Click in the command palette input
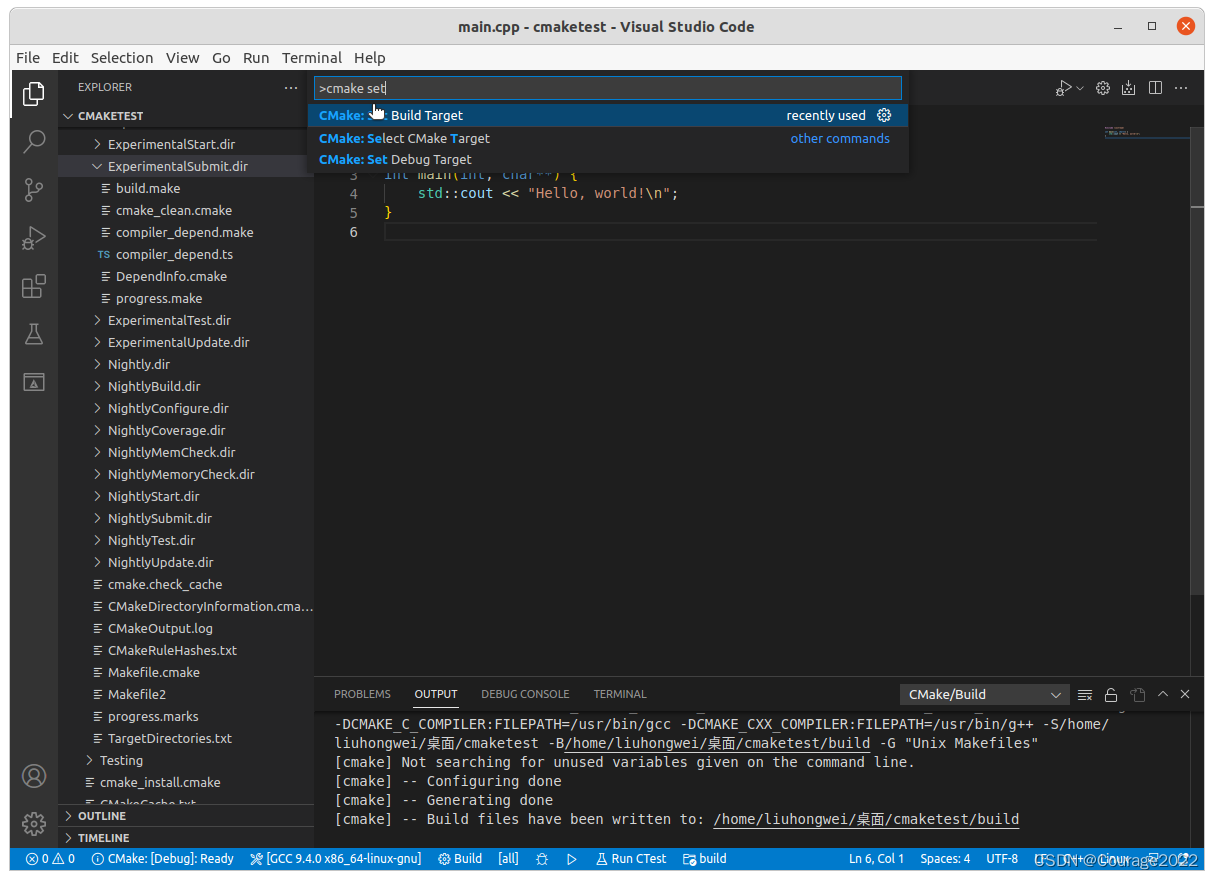 tap(608, 88)
